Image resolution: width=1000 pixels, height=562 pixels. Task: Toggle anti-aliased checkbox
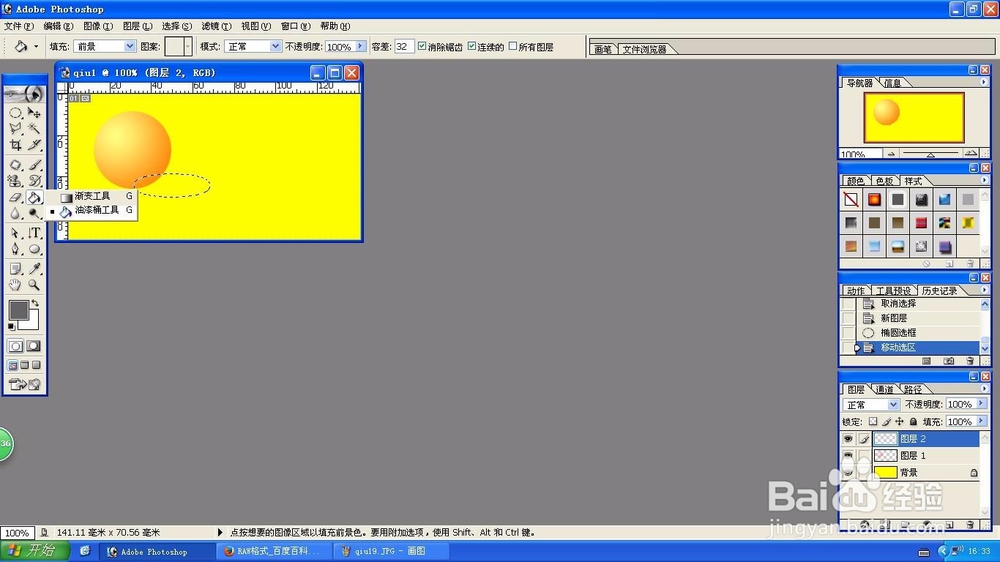[x=422, y=46]
